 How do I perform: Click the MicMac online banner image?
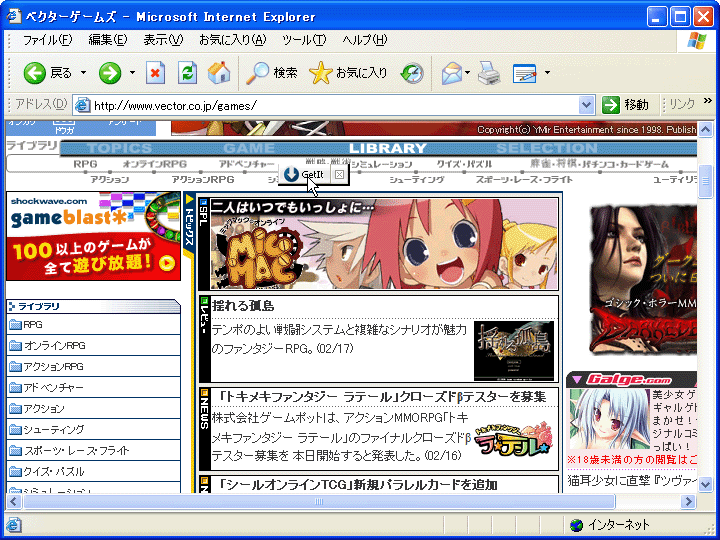[x=384, y=244]
